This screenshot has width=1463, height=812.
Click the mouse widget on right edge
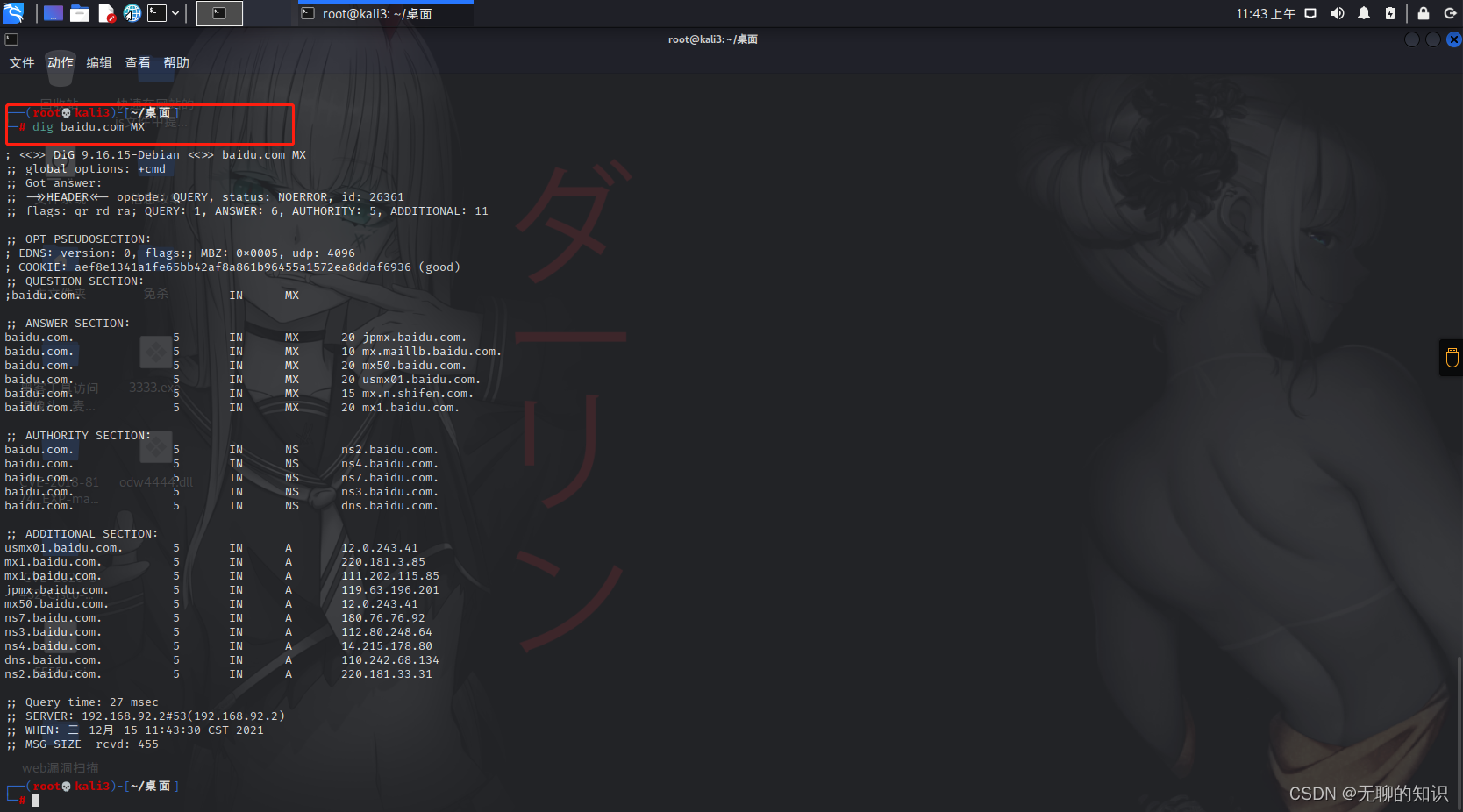1452,358
